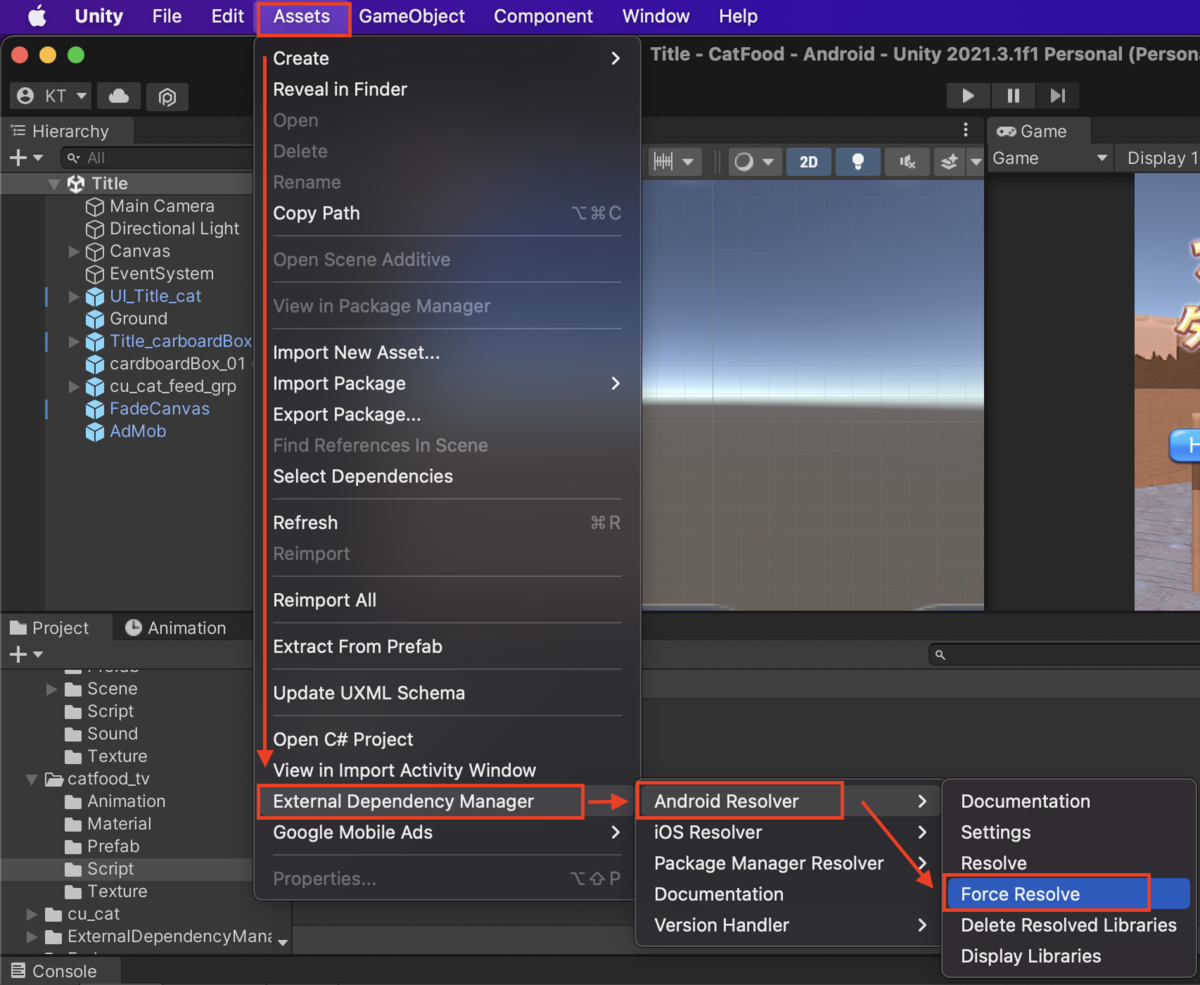Click the Hierarchy search field
This screenshot has width=1200, height=985.
click(x=158, y=158)
